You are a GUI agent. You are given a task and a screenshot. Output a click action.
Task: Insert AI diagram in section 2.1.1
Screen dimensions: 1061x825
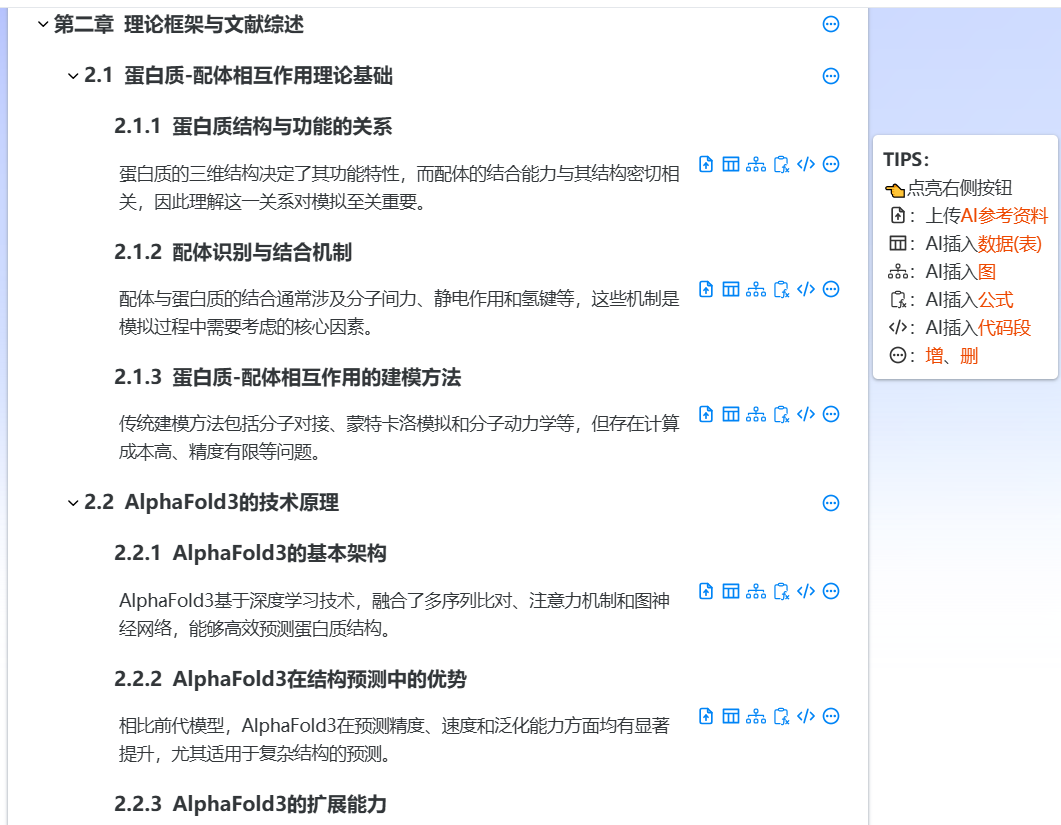tap(756, 164)
